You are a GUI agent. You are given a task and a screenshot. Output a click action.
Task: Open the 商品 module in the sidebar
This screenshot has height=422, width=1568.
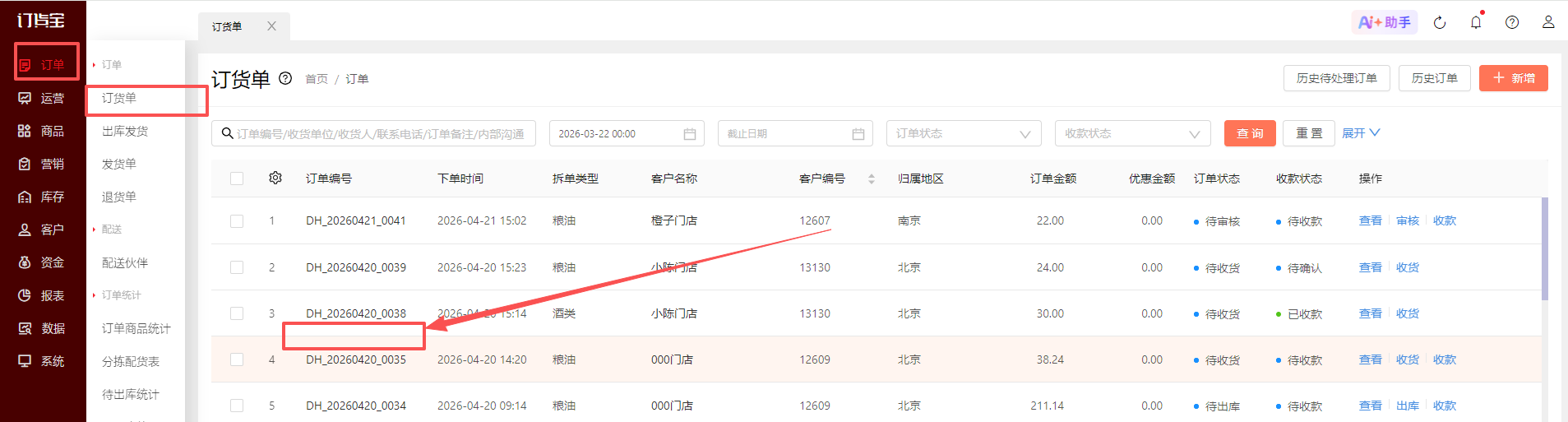[x=43, y=131]
